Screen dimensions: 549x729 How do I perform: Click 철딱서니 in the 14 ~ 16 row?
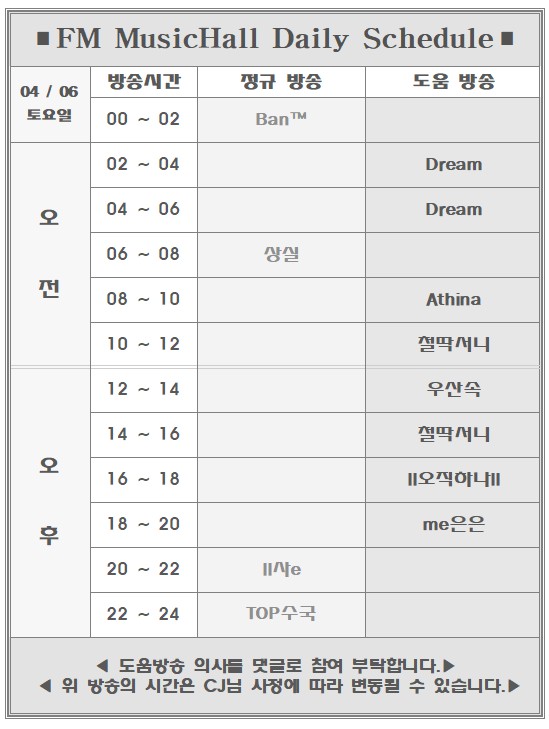pyautogui.click(x=454, y=434)
